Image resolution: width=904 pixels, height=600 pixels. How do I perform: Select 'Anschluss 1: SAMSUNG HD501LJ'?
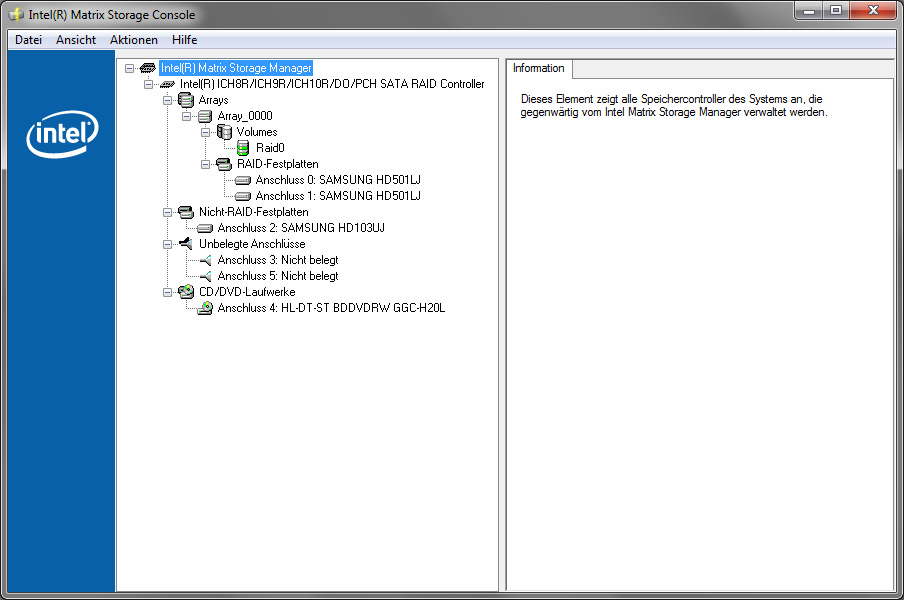(338, 197)
